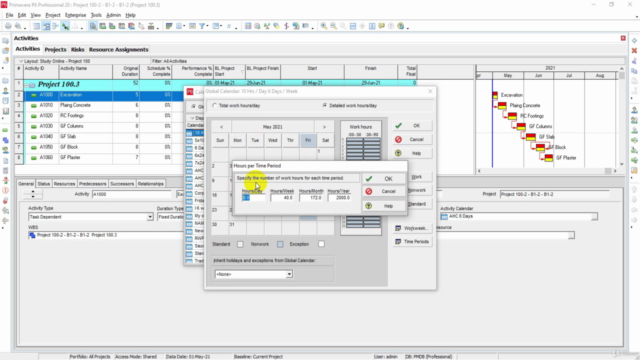Click the lightning-bolt toolbar icon

286,26
